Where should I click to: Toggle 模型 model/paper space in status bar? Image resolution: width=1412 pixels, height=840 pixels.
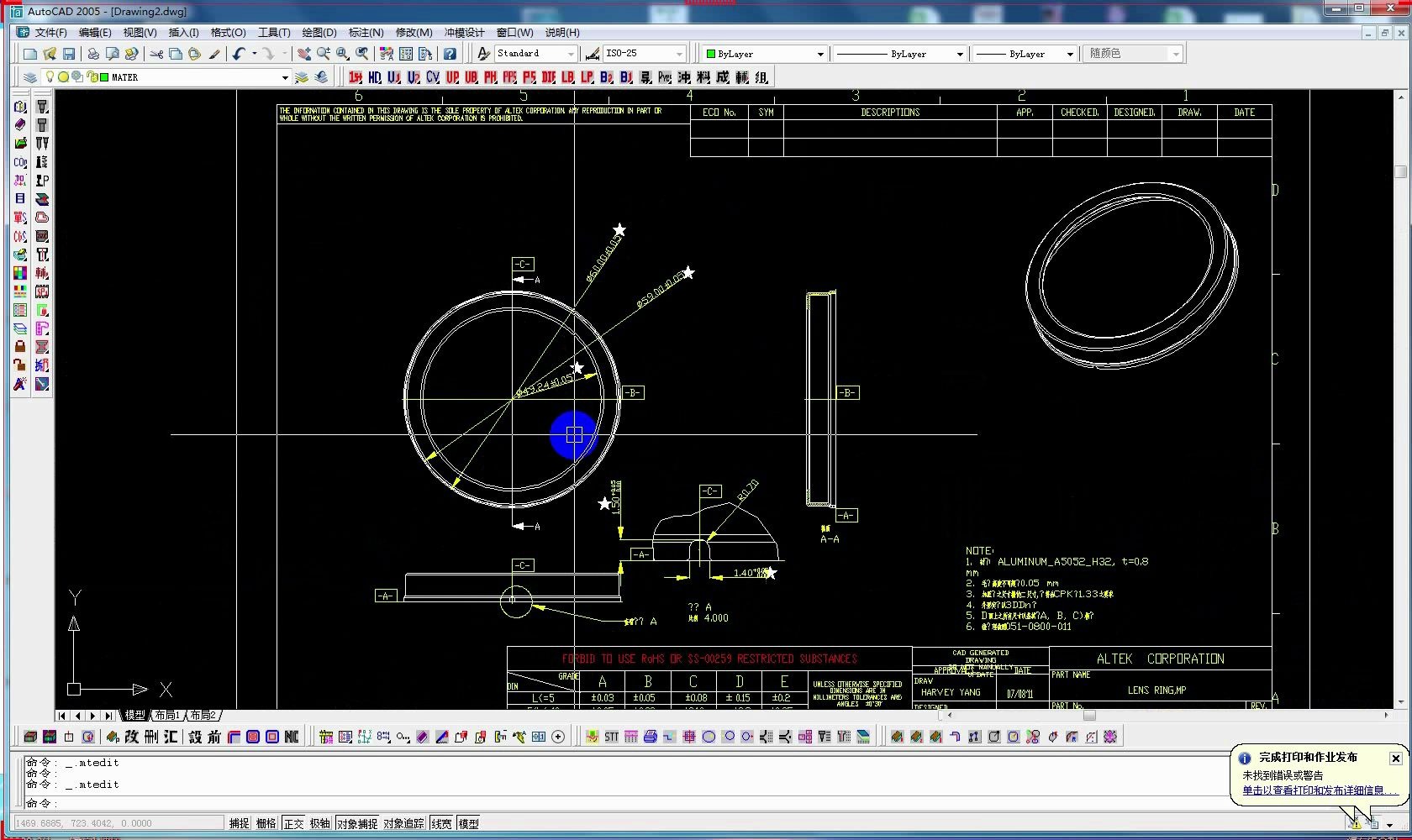click(468, 823)
